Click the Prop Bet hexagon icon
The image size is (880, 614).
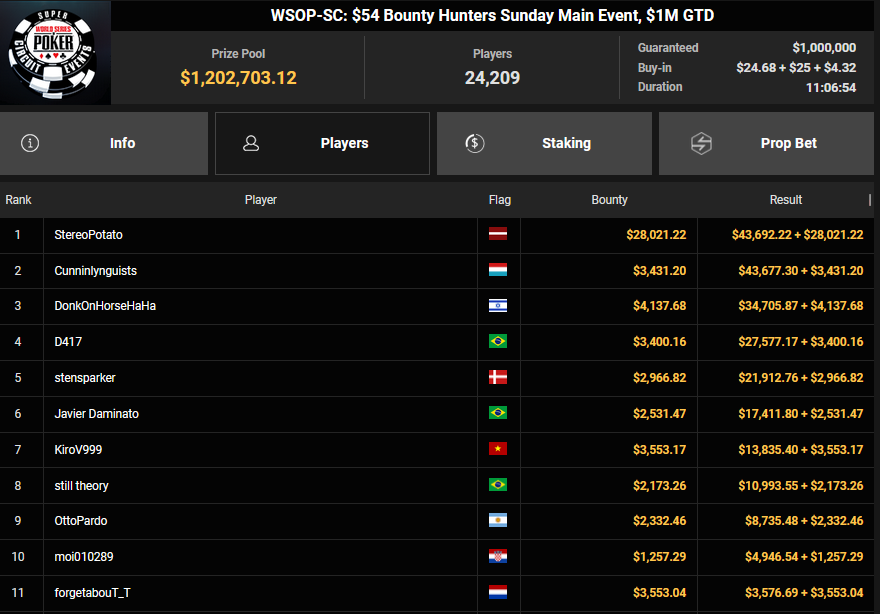(701, 143)
